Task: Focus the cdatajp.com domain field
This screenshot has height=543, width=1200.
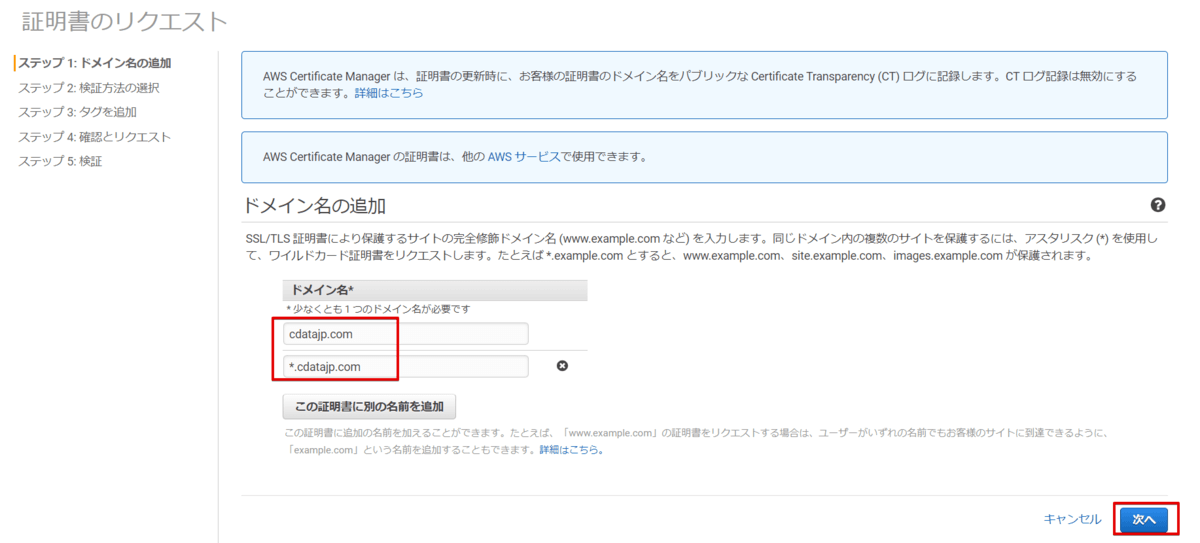Action: pyautogui.click(x=406, y=334)
